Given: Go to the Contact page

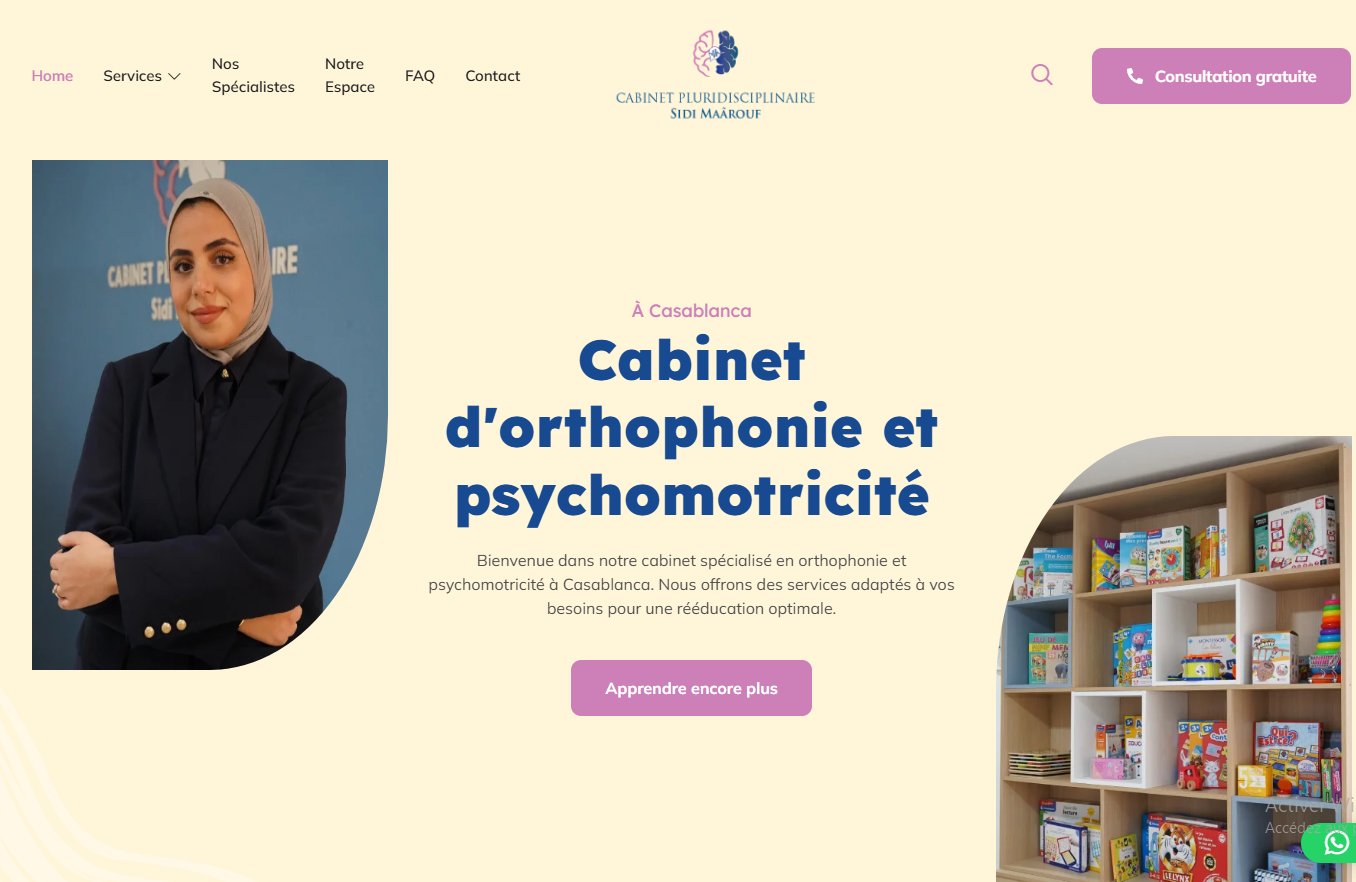Looking at the screenshot, I should pos(493,76).
